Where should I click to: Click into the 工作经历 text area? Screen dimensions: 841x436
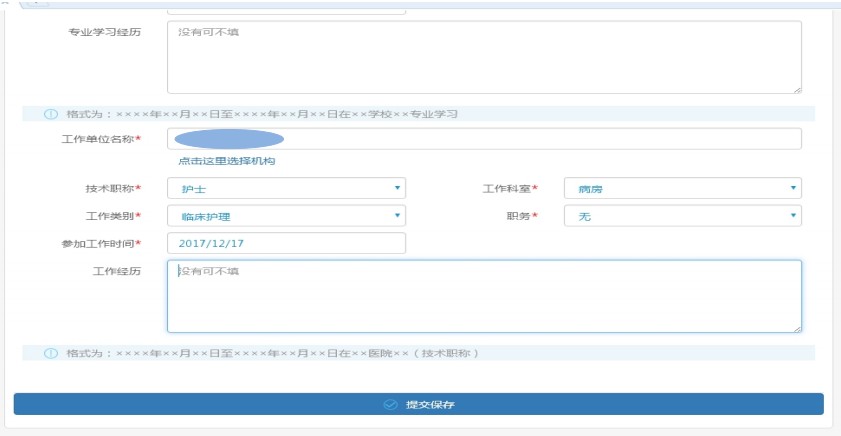click(484, 296)
